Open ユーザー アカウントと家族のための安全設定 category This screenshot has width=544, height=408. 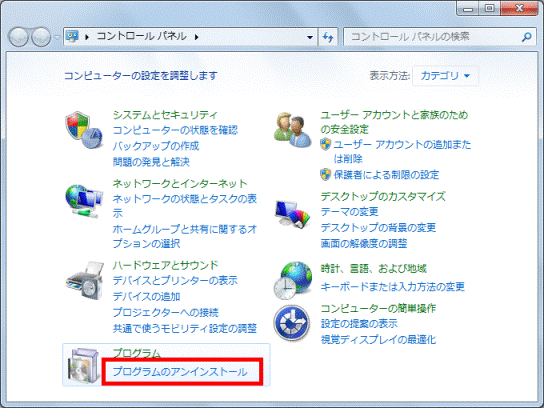tap(394, 122)
